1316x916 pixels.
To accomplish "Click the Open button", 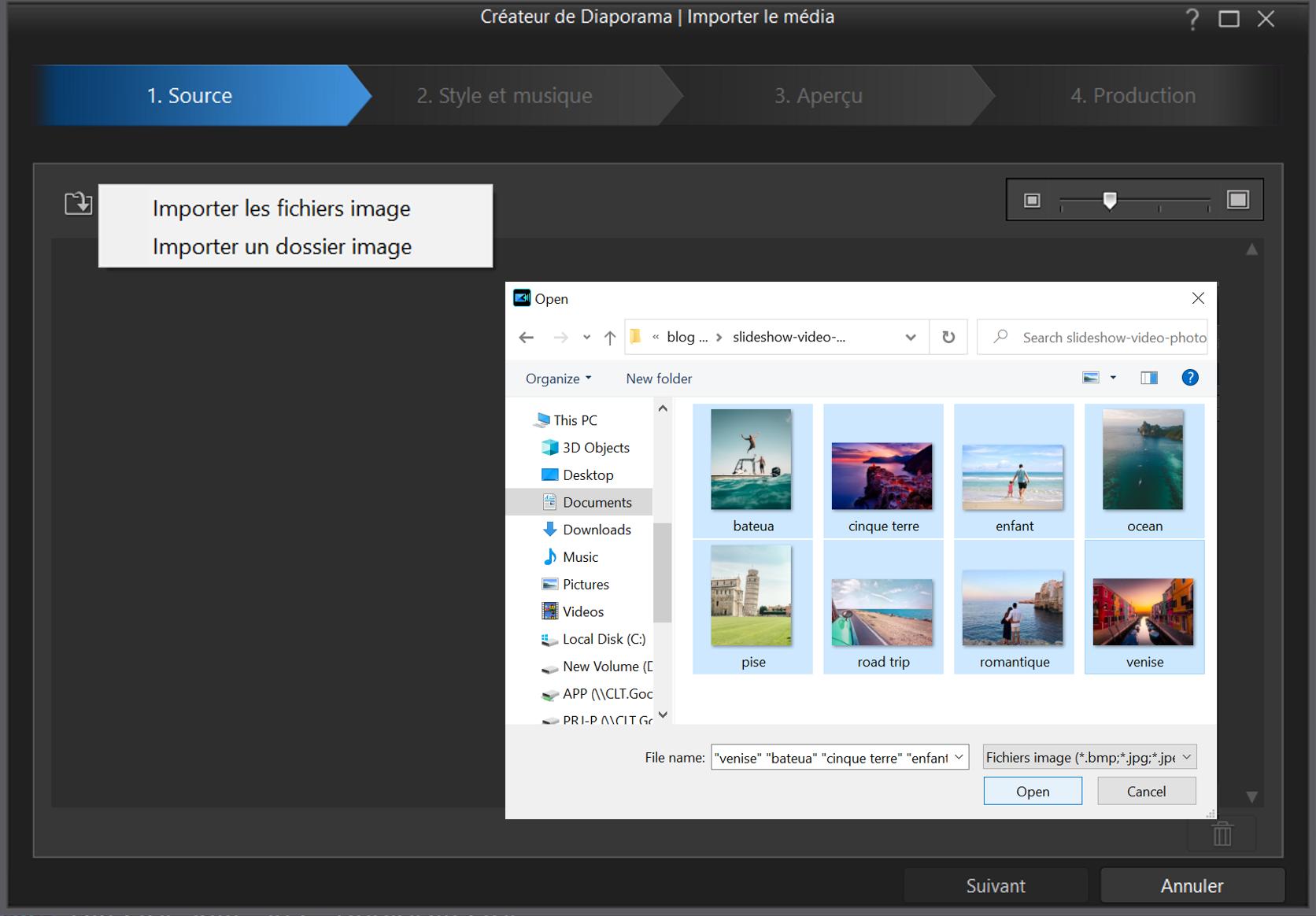I will coord(1032,791).
